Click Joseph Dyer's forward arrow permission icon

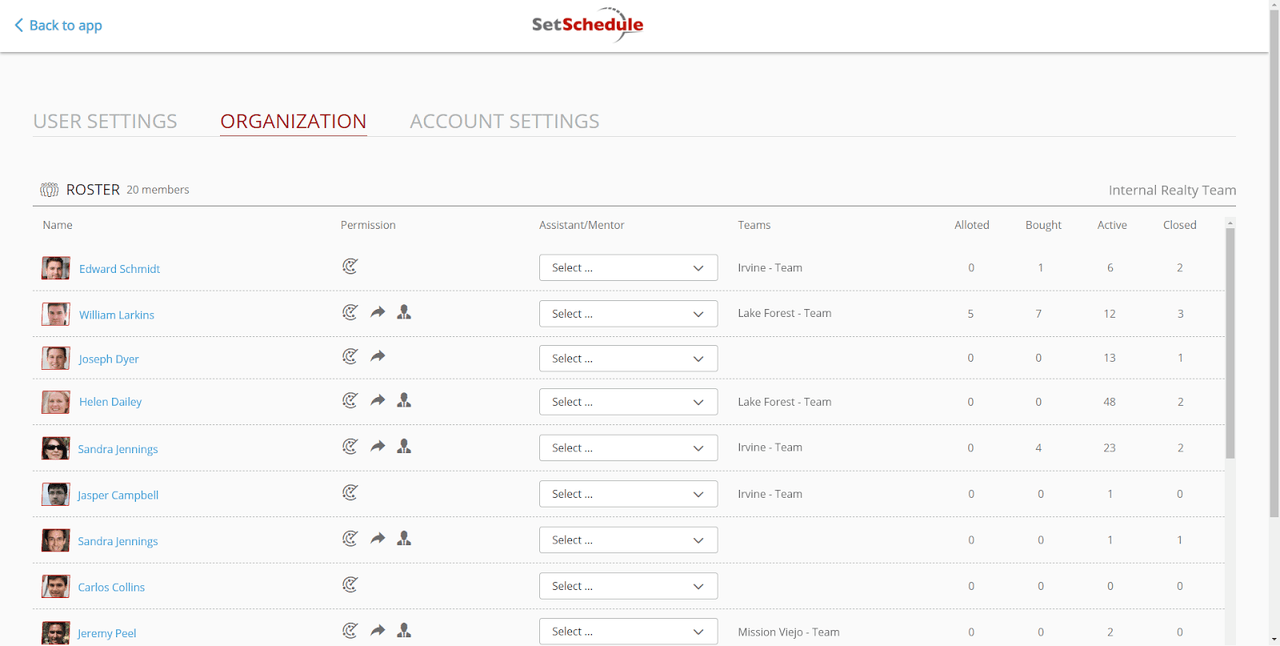(377, 356)
